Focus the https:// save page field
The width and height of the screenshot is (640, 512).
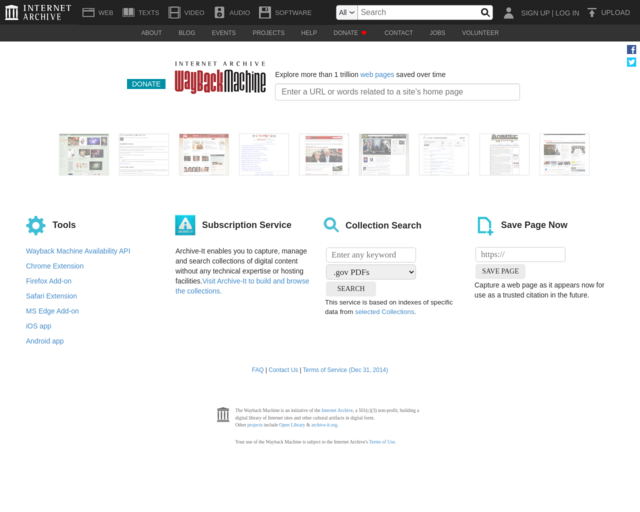point(520,255)
